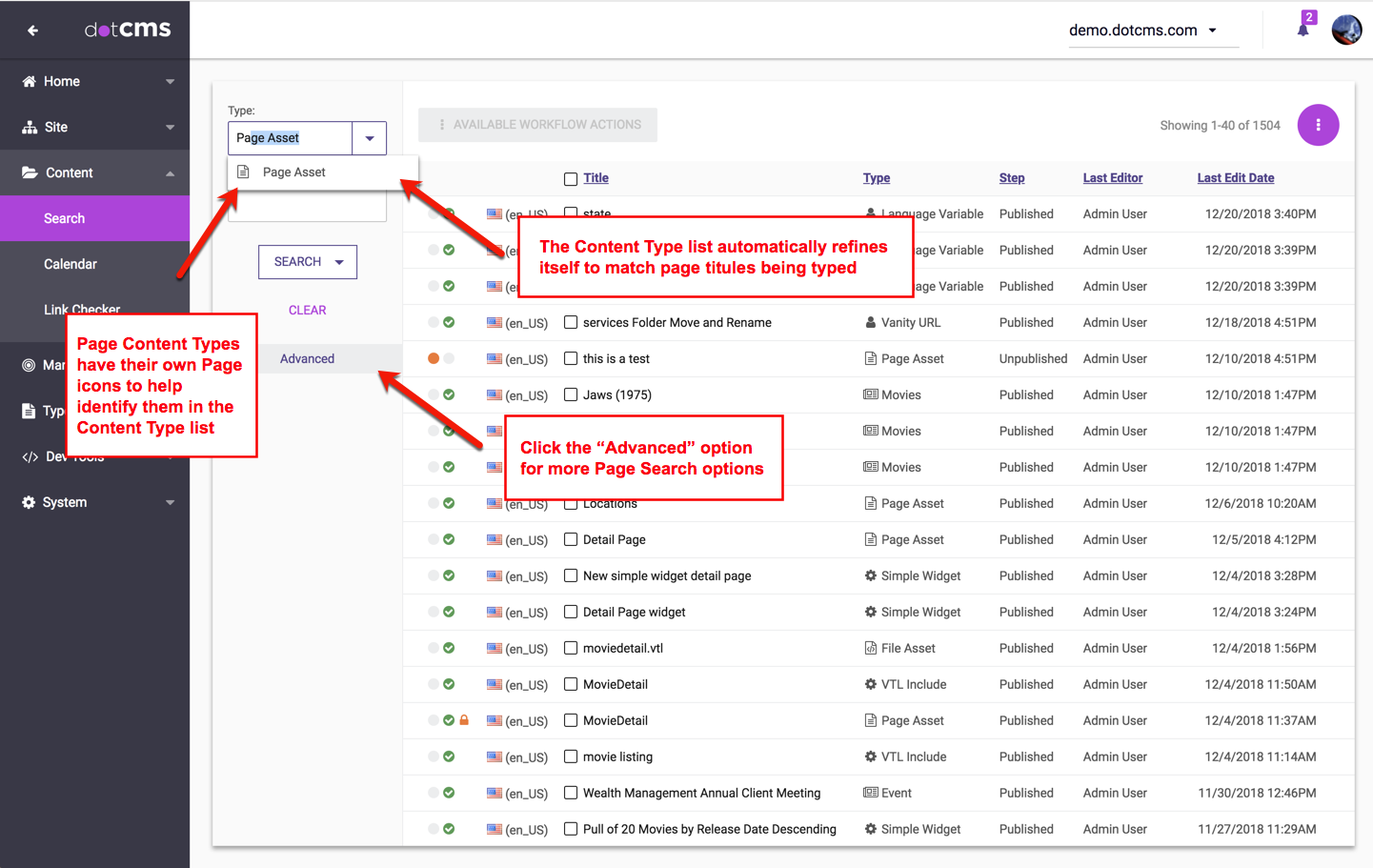Screen dimensions: 1373x868
Task: Collapse the Content menu section
Action: (x=170, y=173)
